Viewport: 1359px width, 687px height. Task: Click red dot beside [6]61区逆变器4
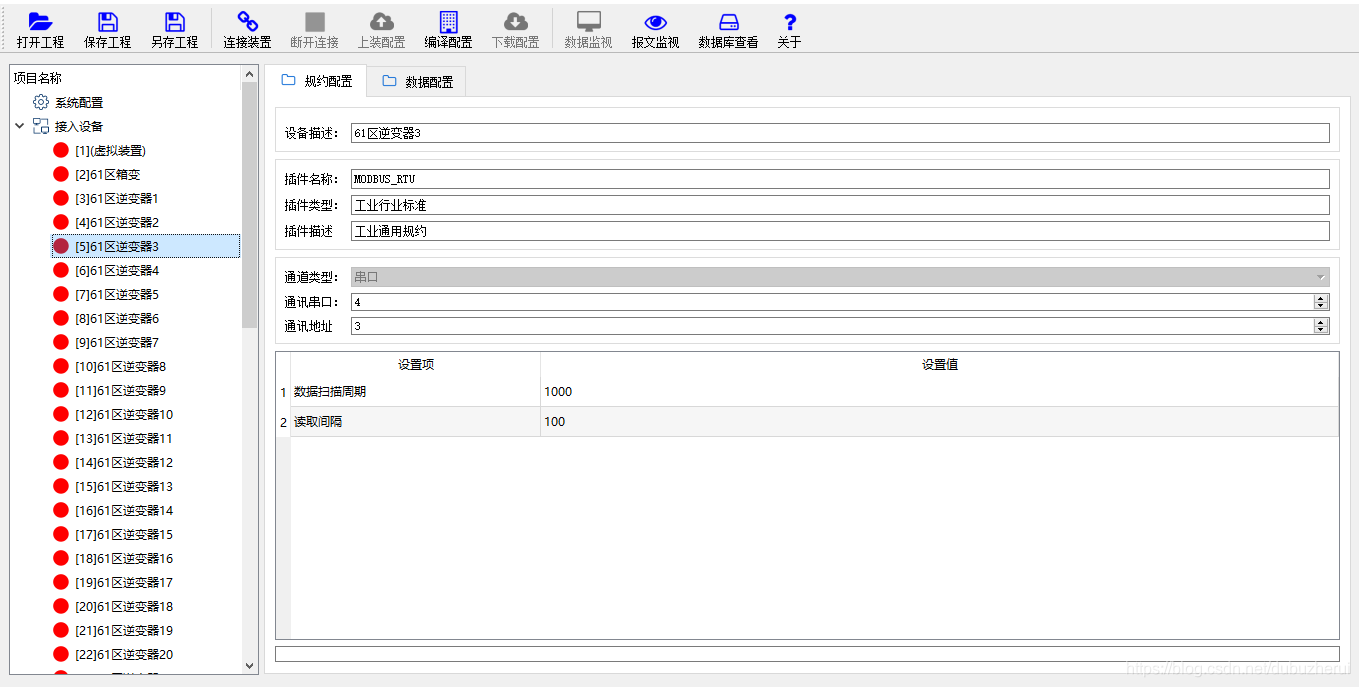click(61, 270)
